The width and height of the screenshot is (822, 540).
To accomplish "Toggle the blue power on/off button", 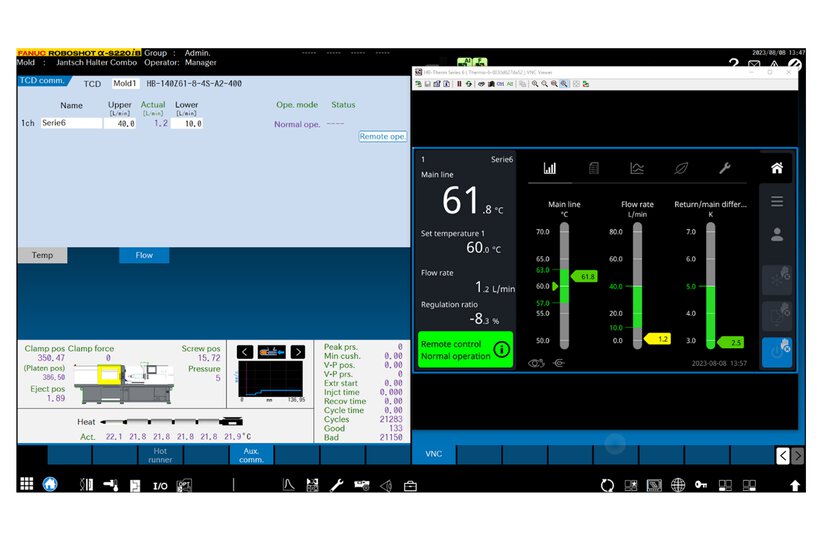I will point(777,352).
